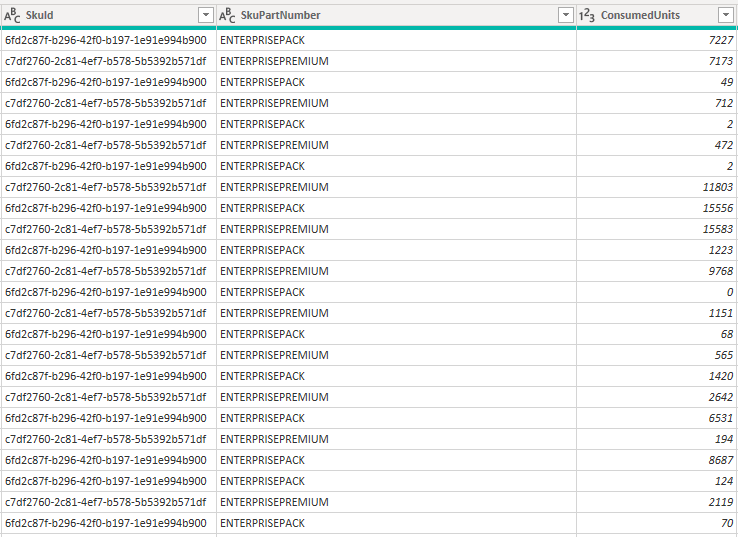
Task: Select the cell with value 70
Action: pos(657,523)
